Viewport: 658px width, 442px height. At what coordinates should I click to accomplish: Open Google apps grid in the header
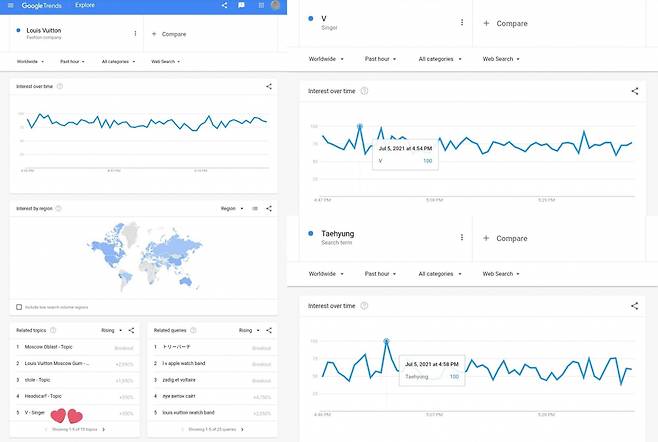258,5
